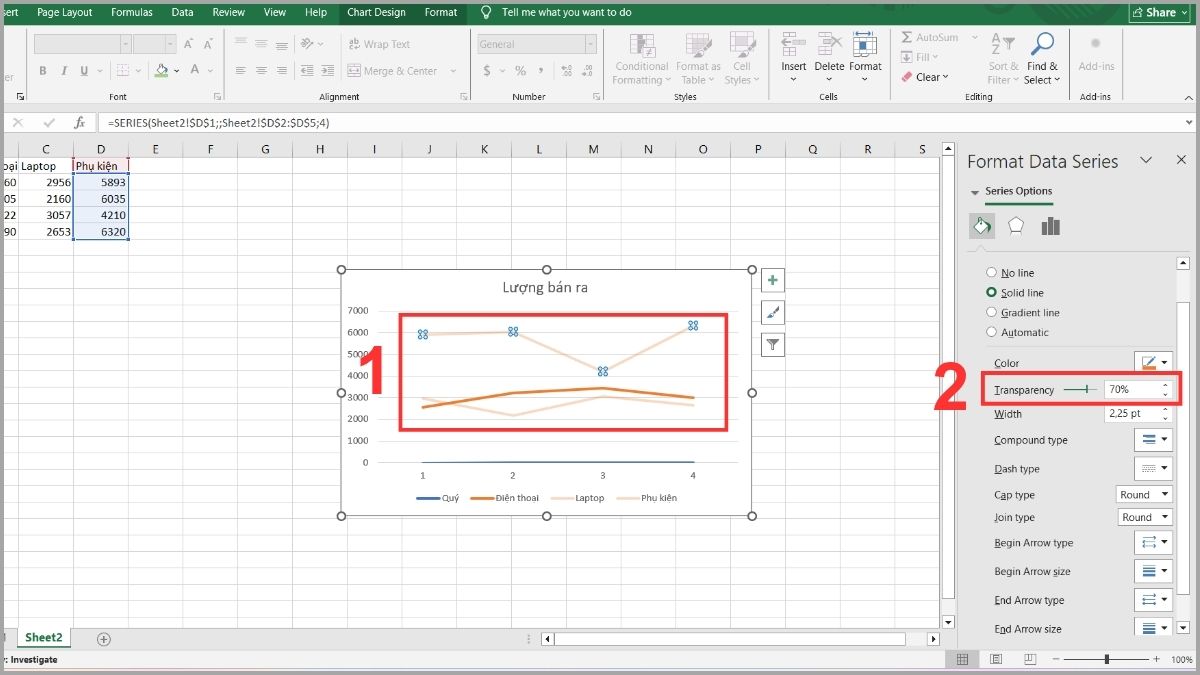Image resolution: width=1200 pixels, height=675 pixels.
Task: Open the General number format dropdown
Action: pos(591,44)
